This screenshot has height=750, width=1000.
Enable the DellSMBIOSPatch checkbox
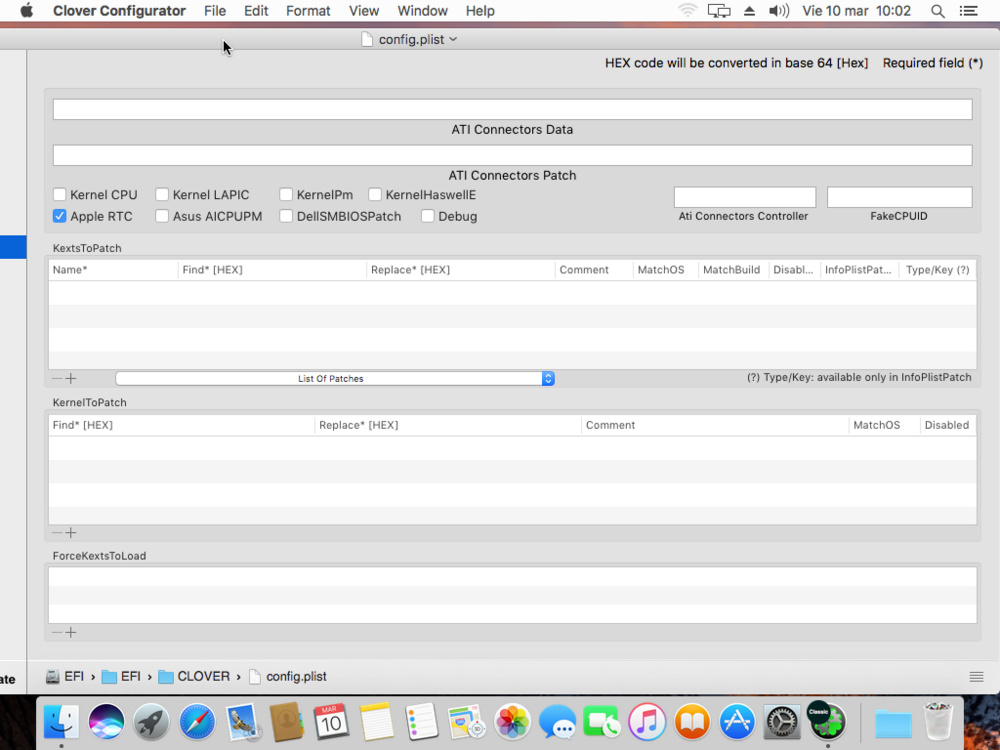point(286,216)
